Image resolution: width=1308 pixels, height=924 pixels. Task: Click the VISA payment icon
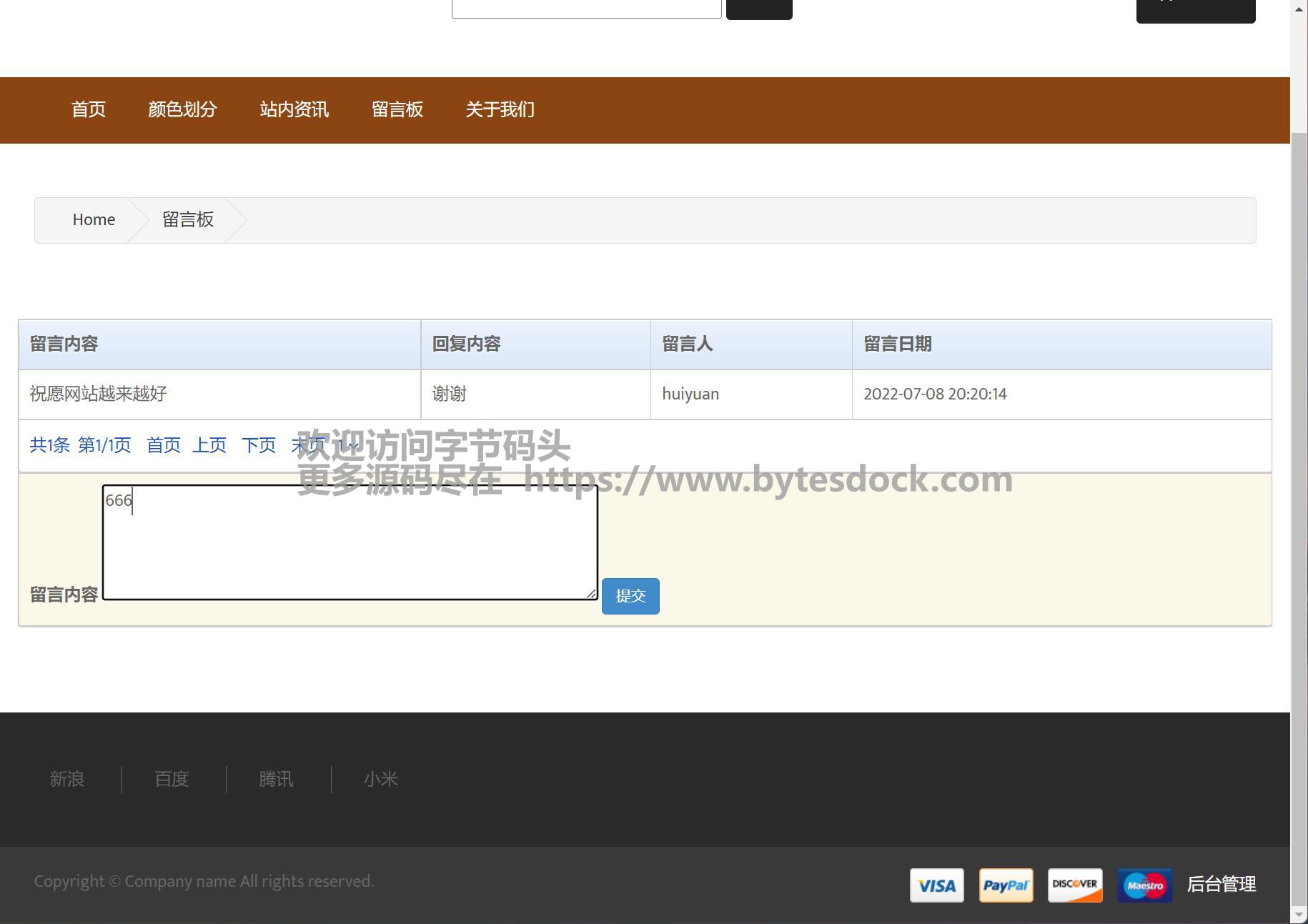pos(936,885)
